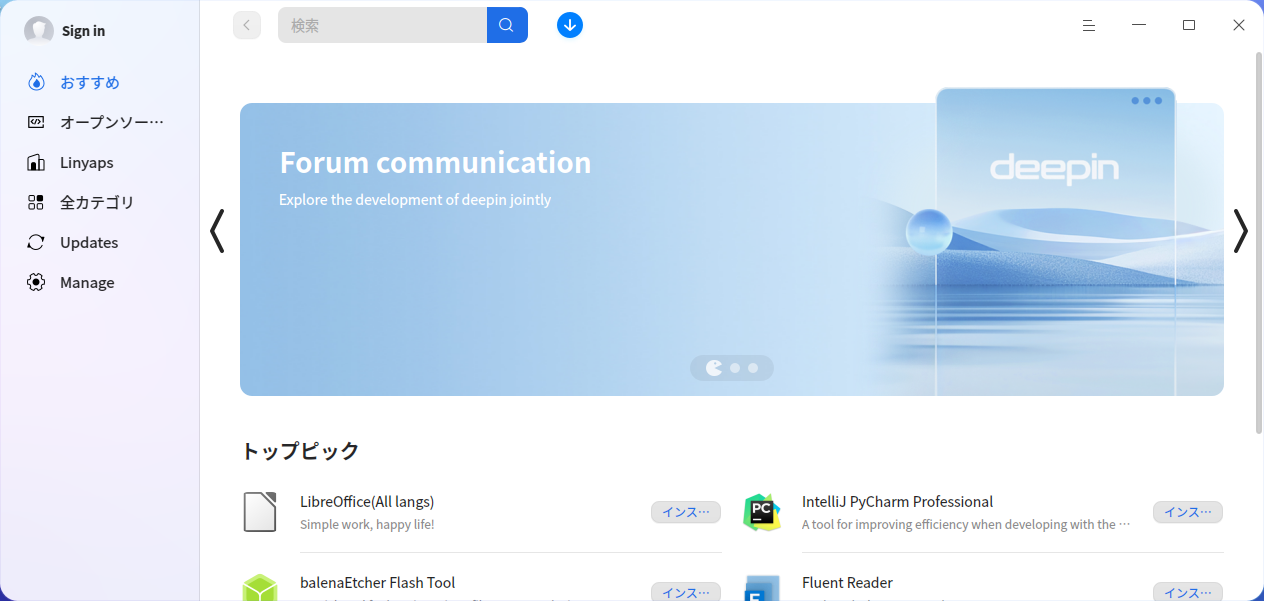
Task: Click the refresh icon beside Updates
Action: [x=36, y=242]
